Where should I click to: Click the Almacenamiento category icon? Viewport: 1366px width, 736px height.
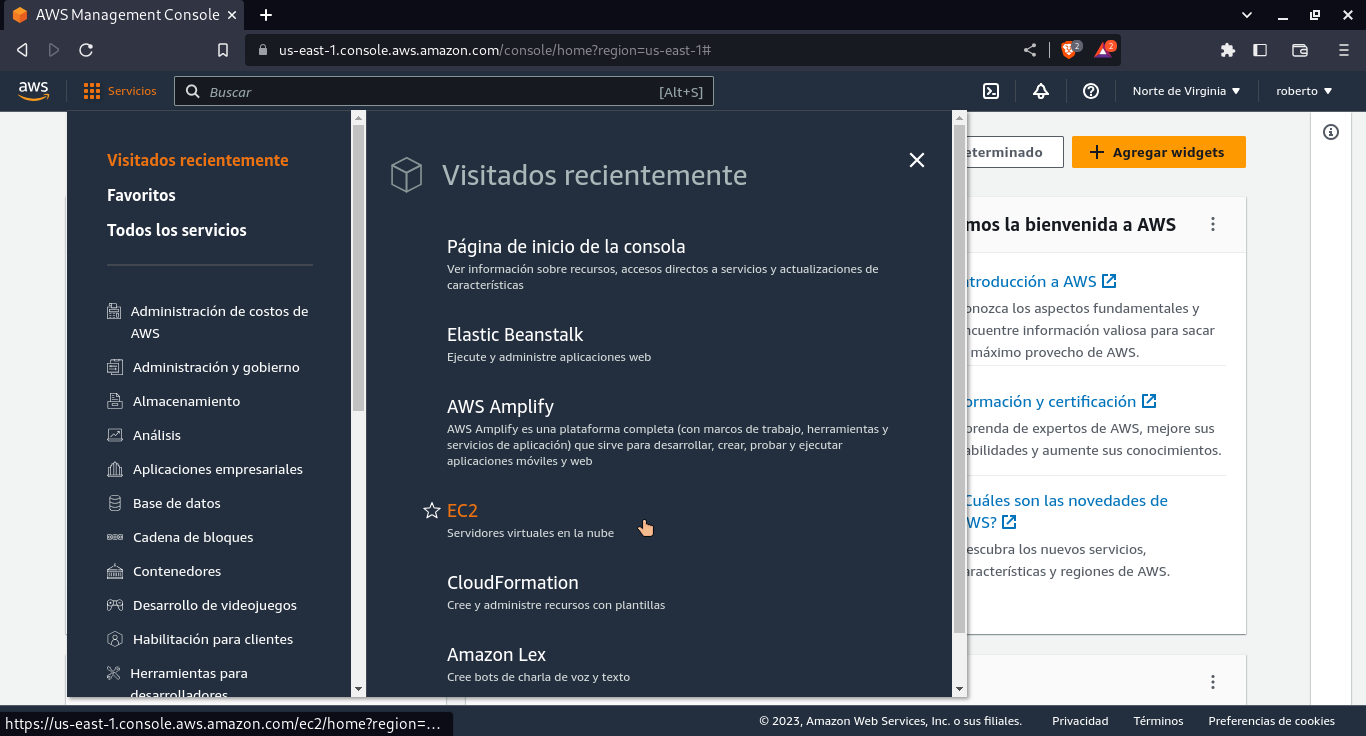pyautogui.click(x=114, y=401)
